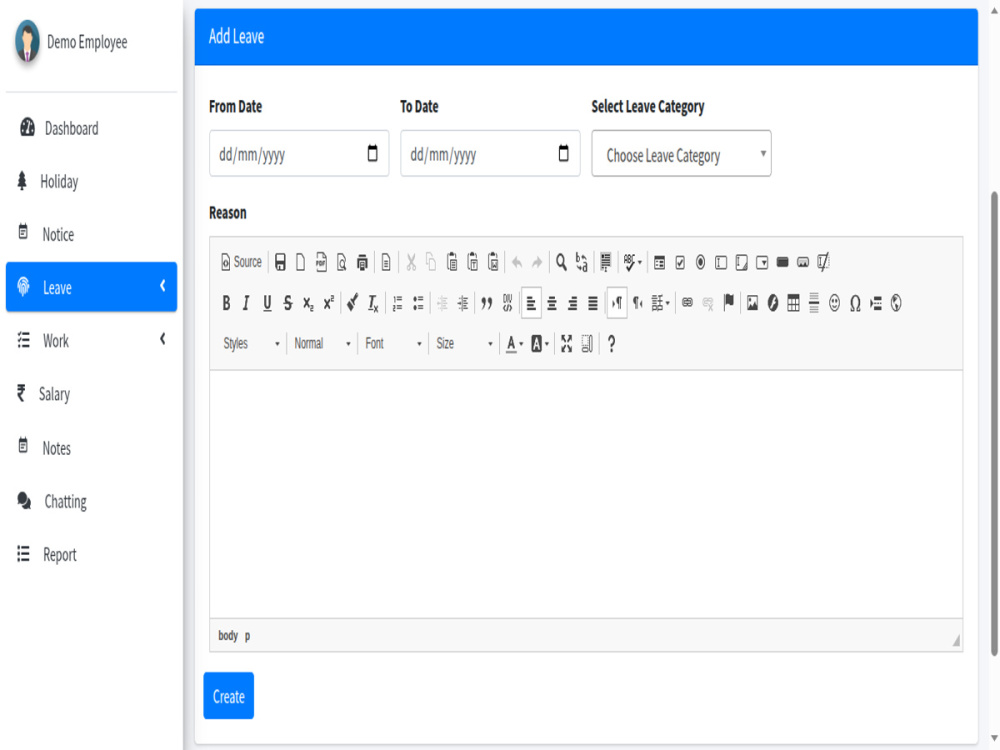This screenshot has width=1000, height=750.
Task: Open the Text Color picker
Action: pyautogui.click(x=514, y=344)
